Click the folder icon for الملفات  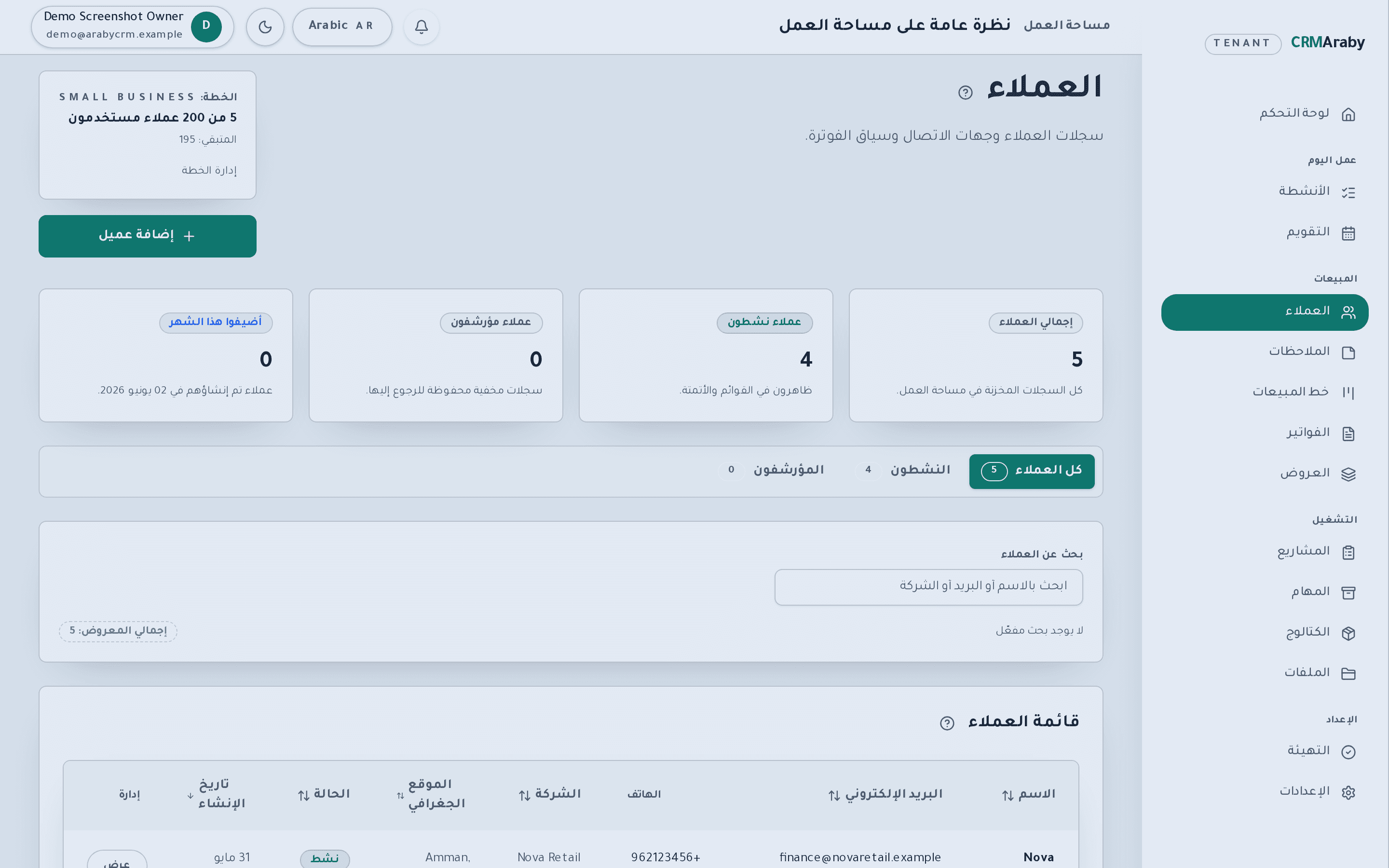(1348, 673)
